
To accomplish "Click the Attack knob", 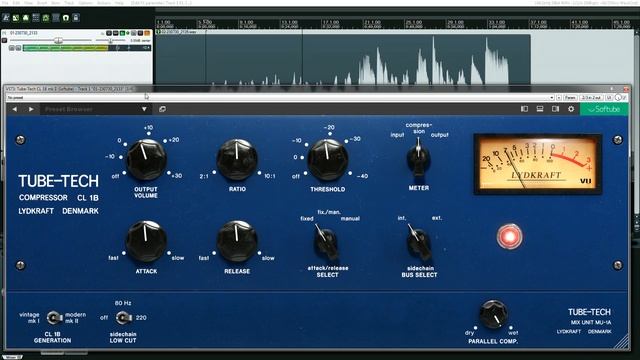I will coord(146,242).
